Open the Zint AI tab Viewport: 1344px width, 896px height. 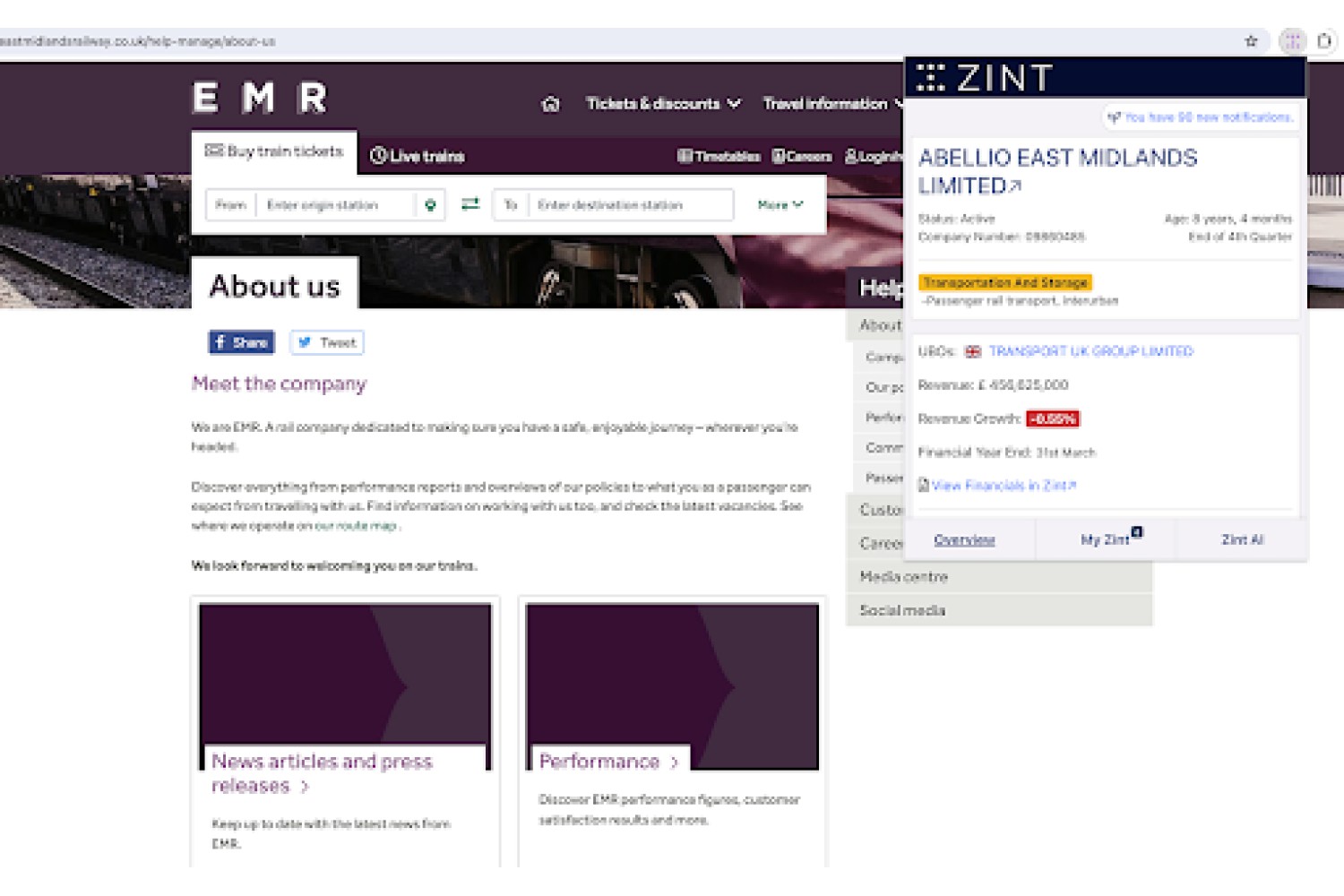(1242, 539)
